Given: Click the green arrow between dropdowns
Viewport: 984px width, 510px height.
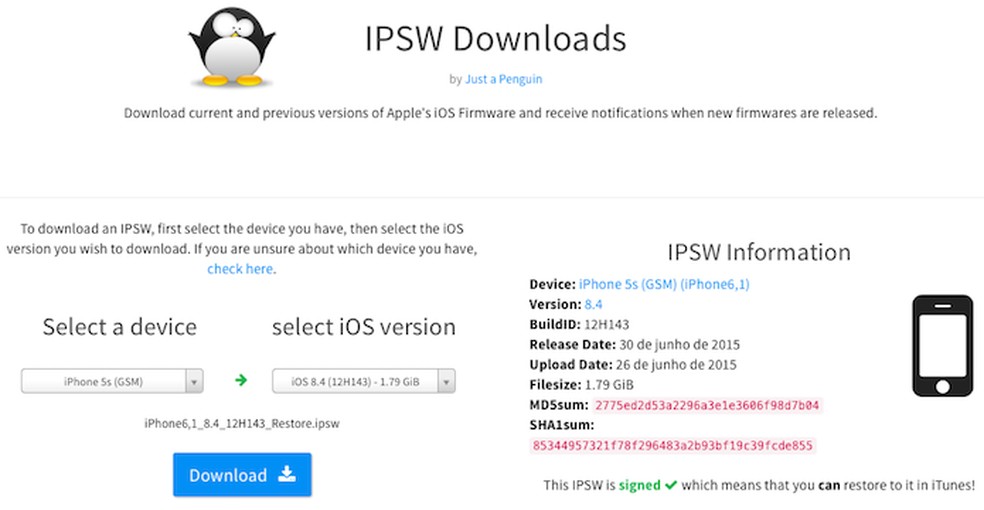Looking at the screenshot, I should pyautogui.click(x=240, y=380).
